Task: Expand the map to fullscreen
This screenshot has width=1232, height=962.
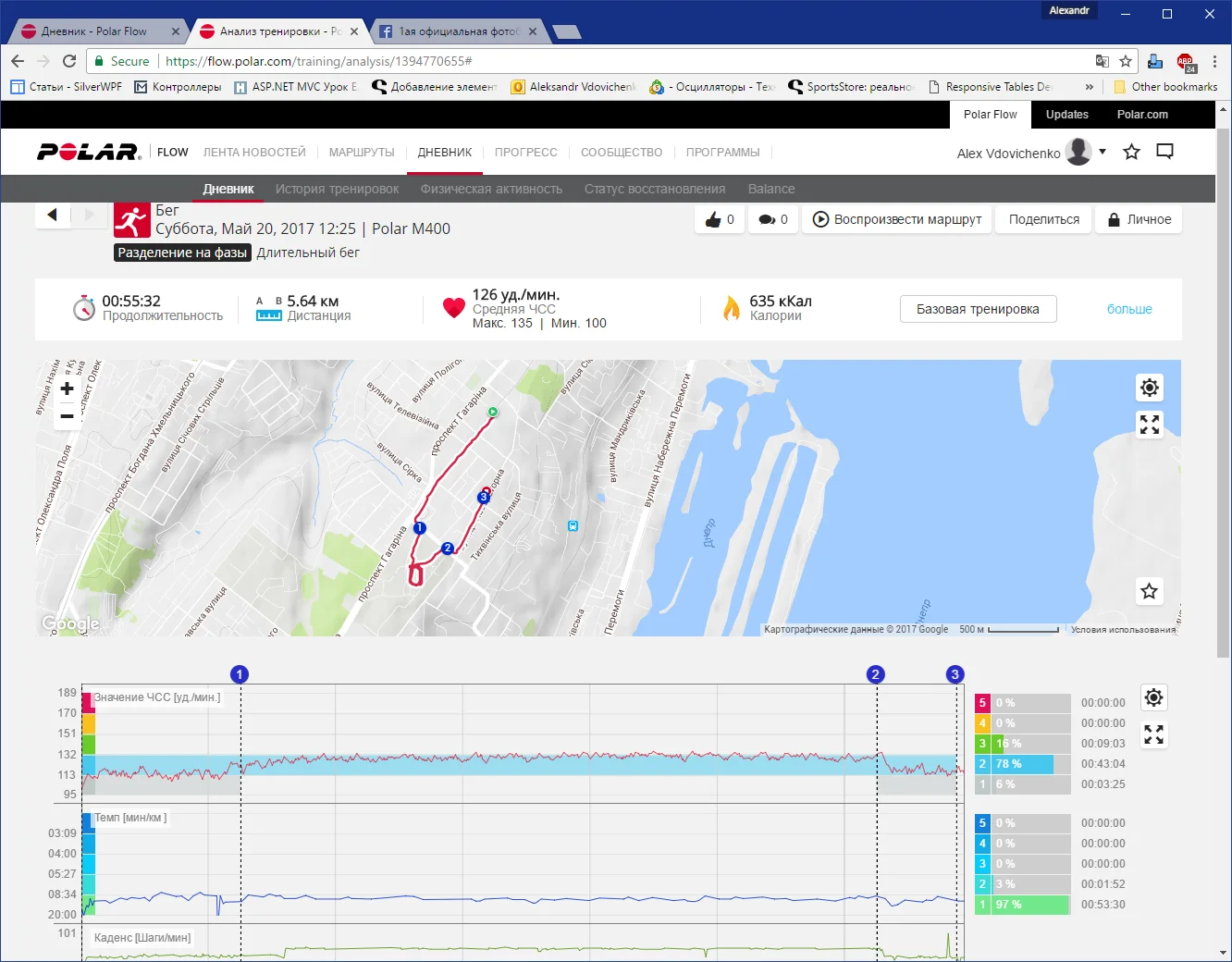Action: point(1149,425)
